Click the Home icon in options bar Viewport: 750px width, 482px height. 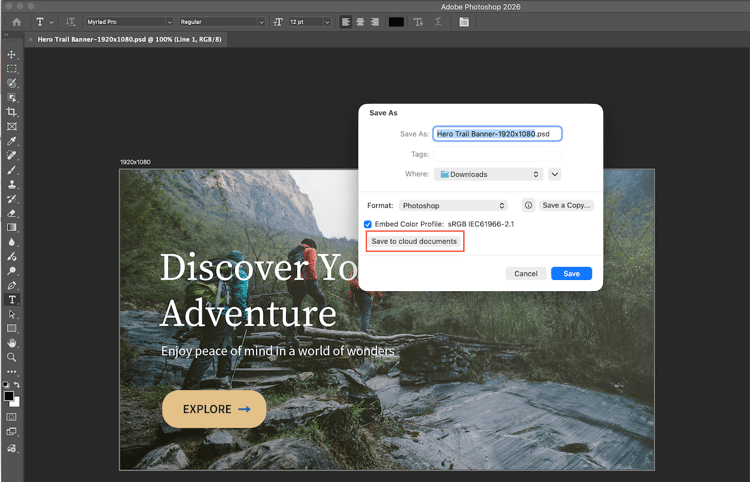16,22
